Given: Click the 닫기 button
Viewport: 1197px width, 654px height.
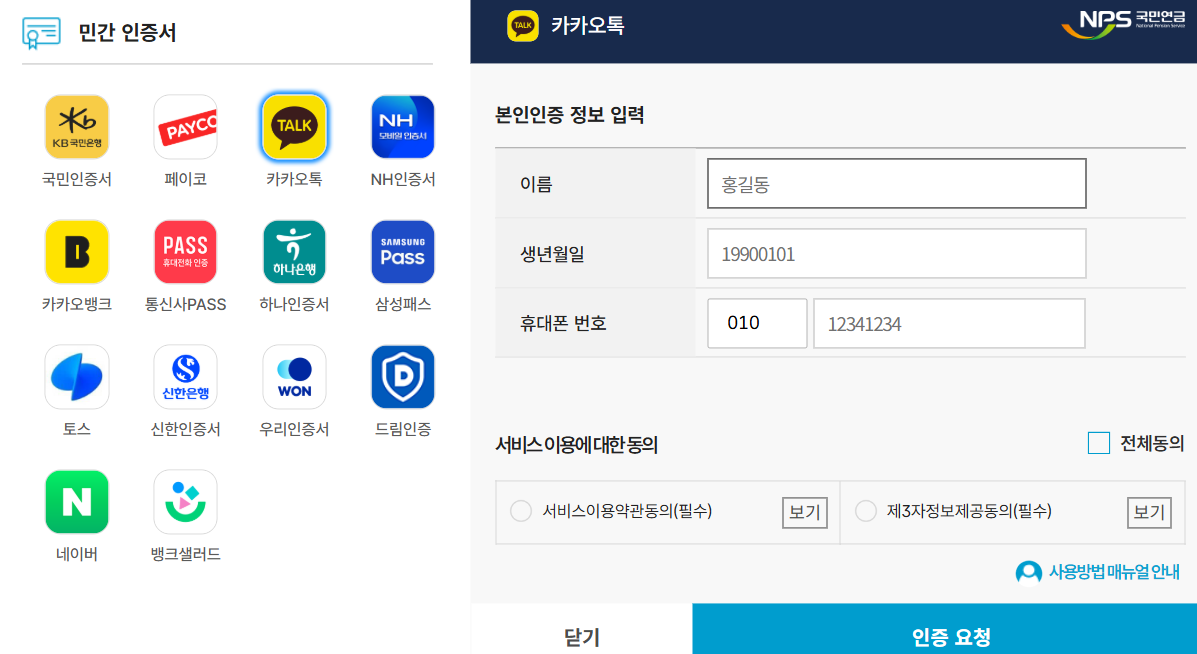Looking at the screenshot, I should pyautogui.click(x=582, y=631).
